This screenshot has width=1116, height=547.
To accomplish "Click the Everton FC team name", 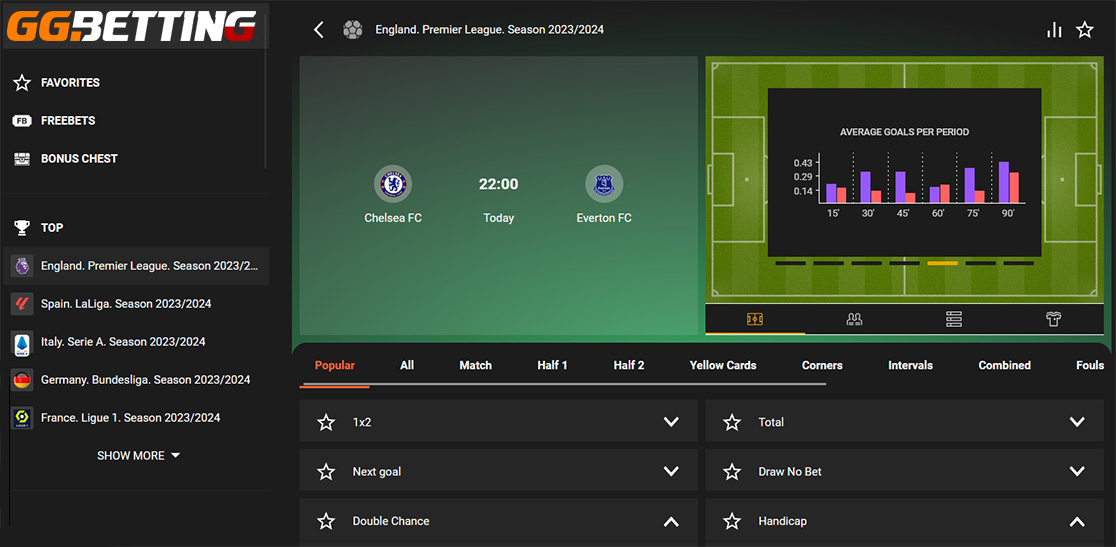I will coord(604,218).
